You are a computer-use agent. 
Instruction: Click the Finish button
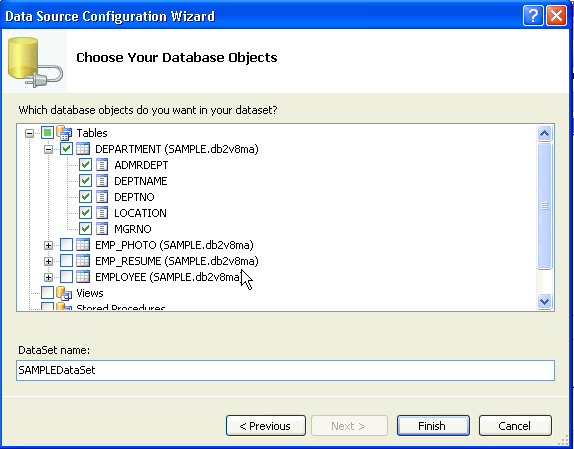tap(433, 426)
